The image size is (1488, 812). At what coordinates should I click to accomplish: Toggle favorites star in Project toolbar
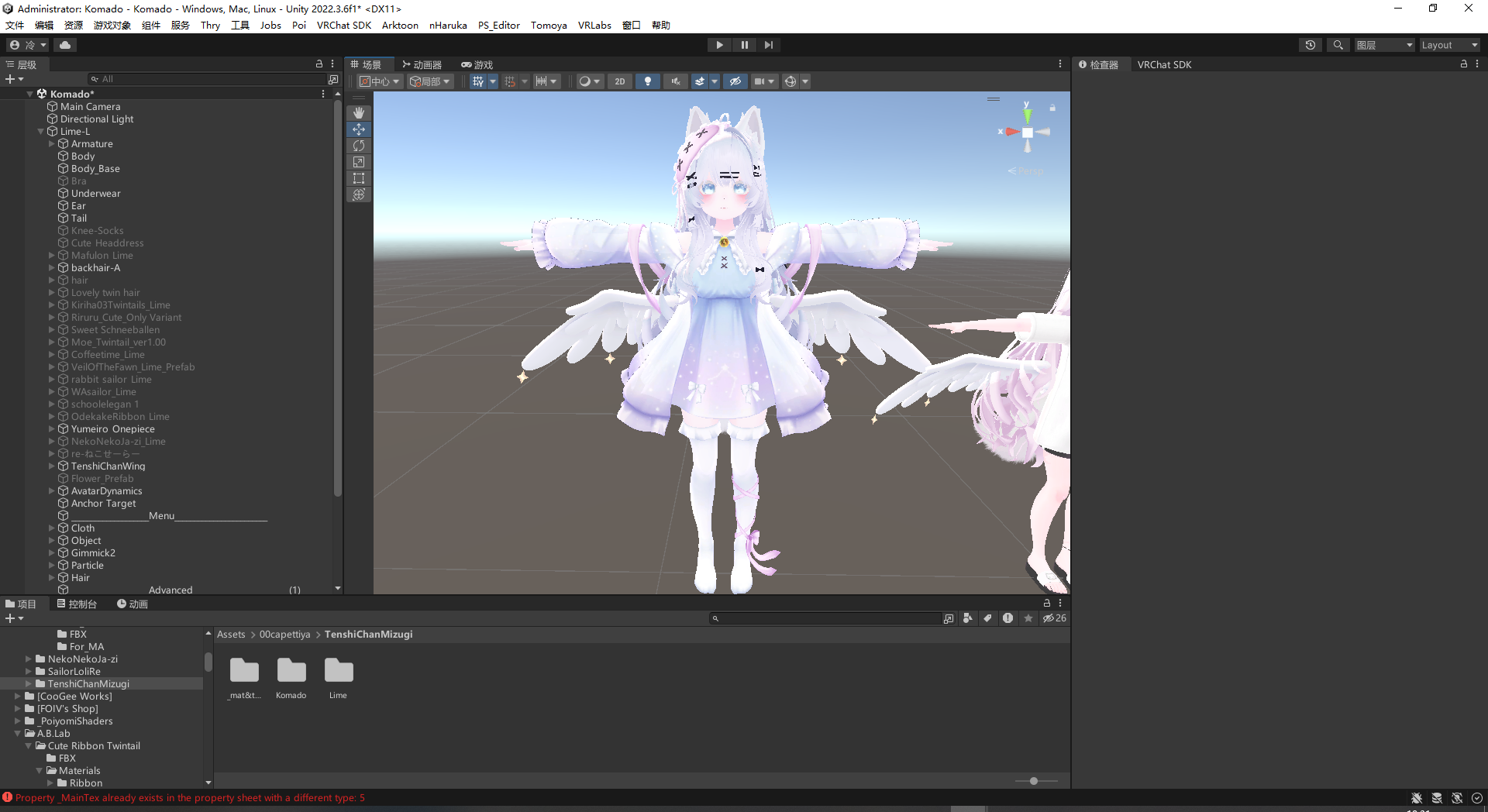pyautogui.click(x=1028, y=618)
